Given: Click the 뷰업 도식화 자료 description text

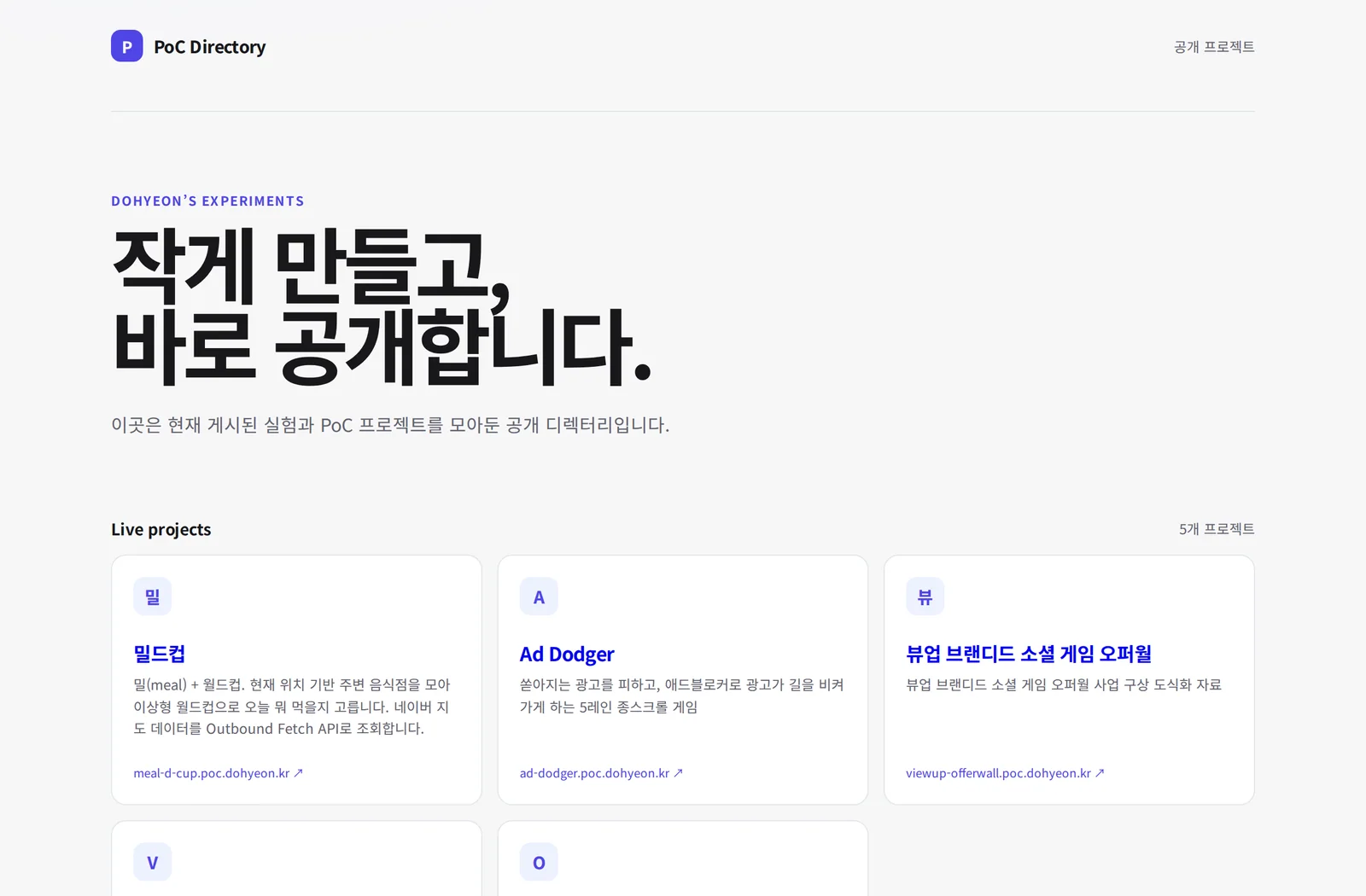Looking at the screenshot, I should (x=1064, y=684).
